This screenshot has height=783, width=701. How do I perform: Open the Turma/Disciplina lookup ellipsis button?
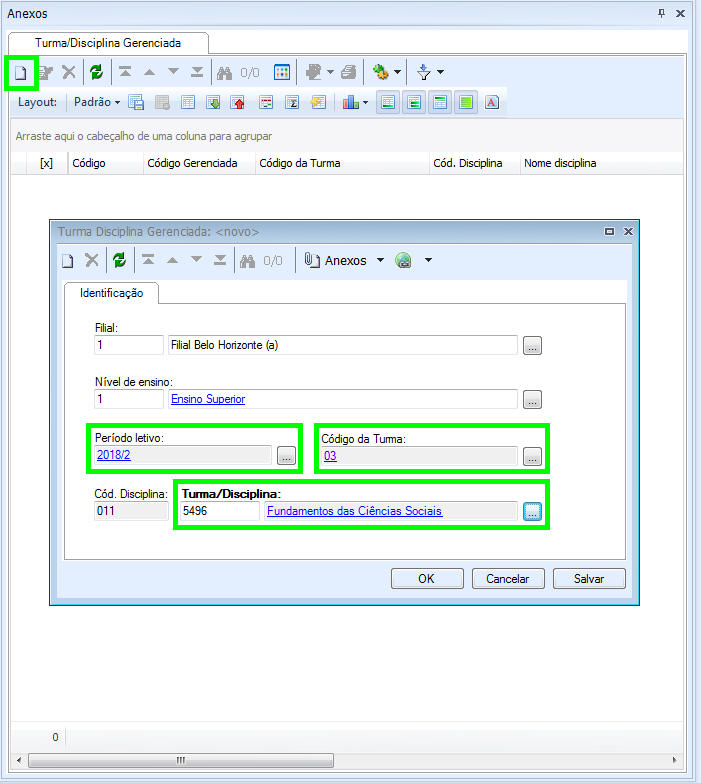(x=532, y=511)
